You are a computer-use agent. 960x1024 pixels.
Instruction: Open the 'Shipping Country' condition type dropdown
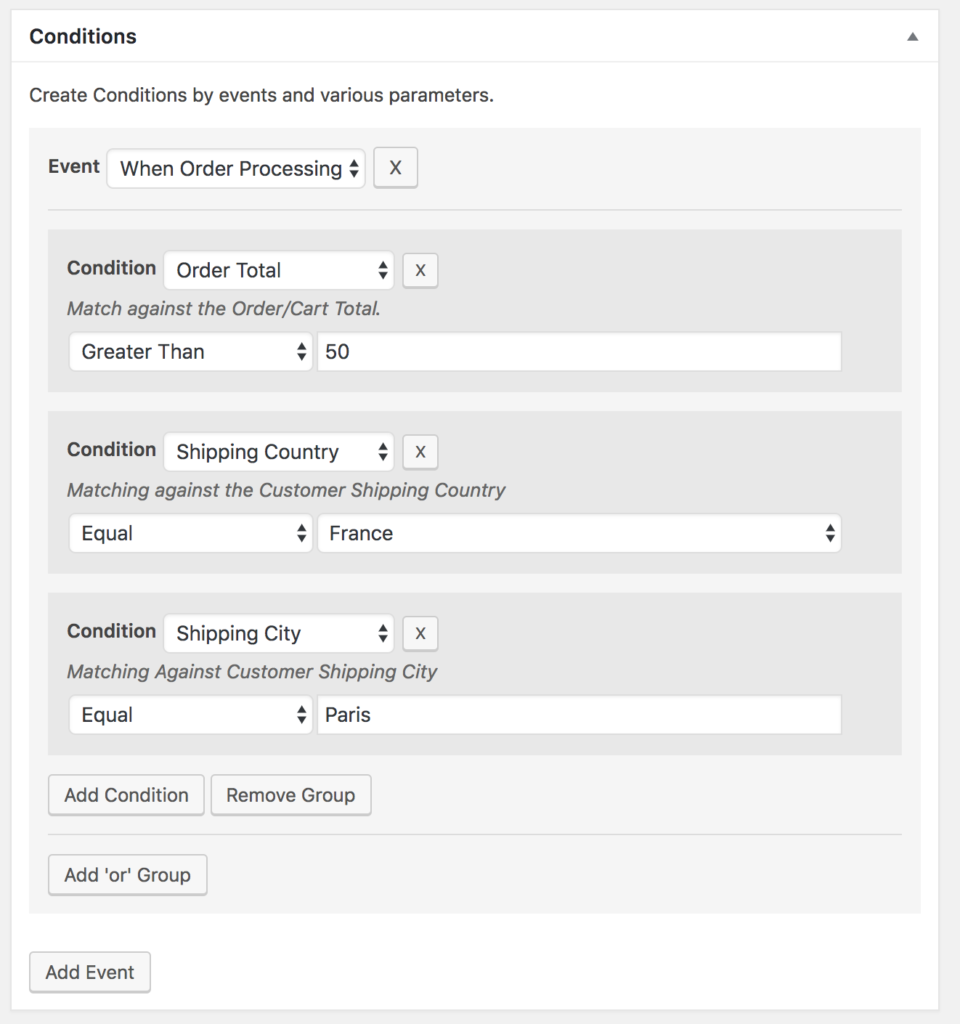click(279, 452)
